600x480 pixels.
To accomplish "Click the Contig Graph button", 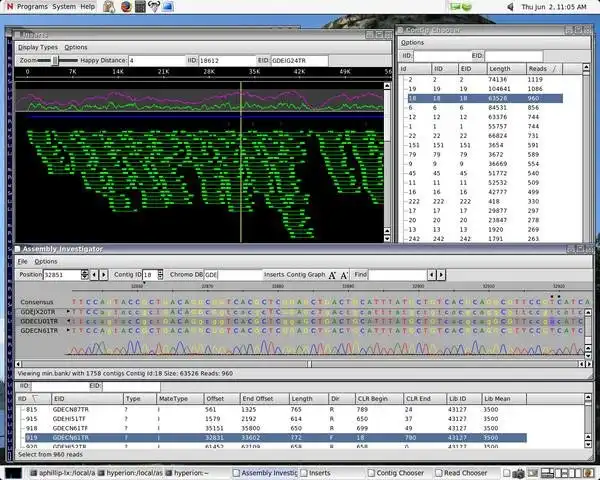I will 306,275.
